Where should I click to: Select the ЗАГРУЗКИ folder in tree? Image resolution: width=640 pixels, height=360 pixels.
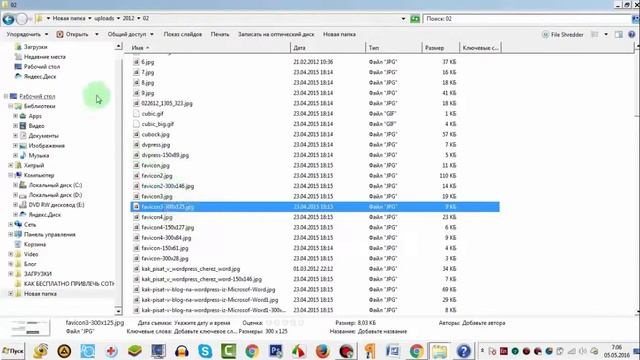pos(38,274)
